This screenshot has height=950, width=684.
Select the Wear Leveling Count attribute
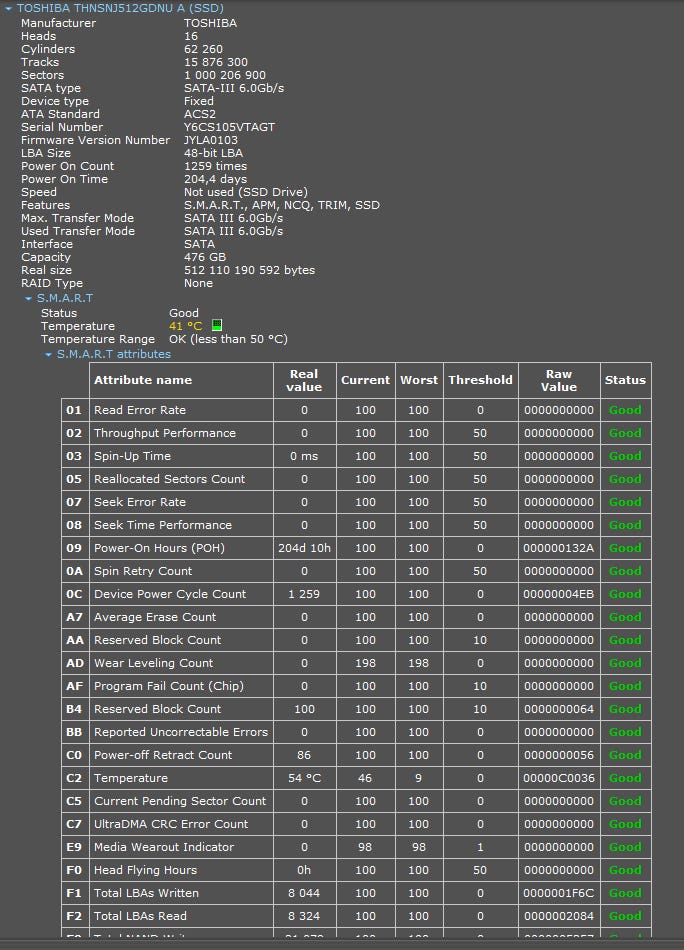click(x=153, y=663)
